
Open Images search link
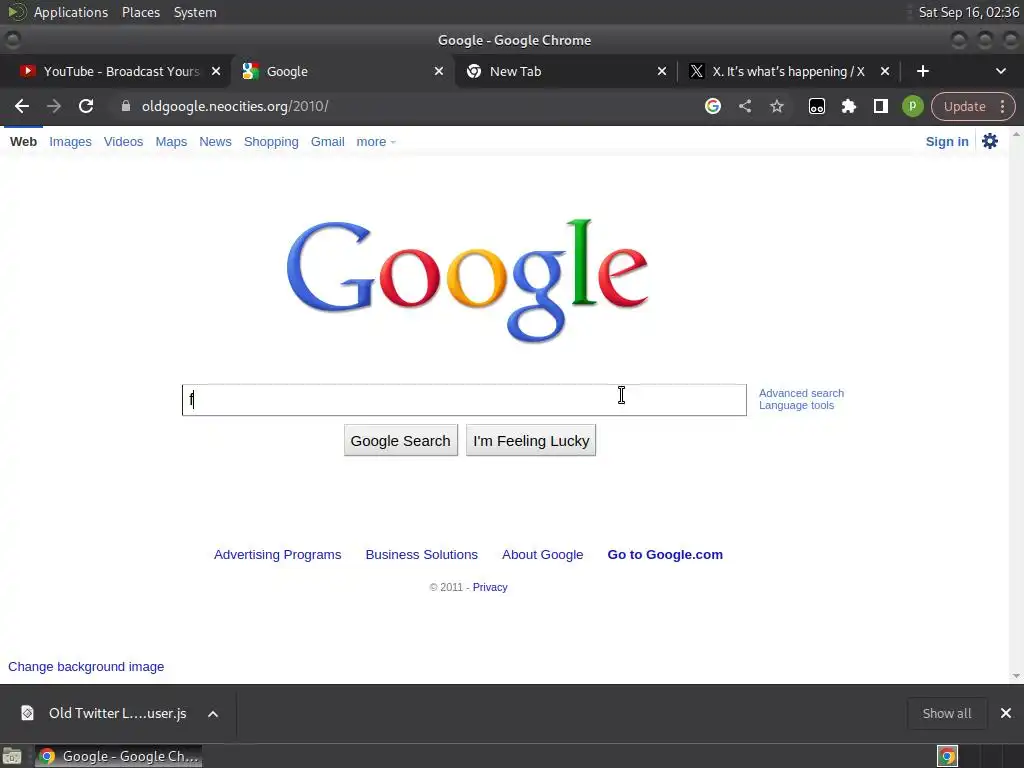click(x=71, y=142)
